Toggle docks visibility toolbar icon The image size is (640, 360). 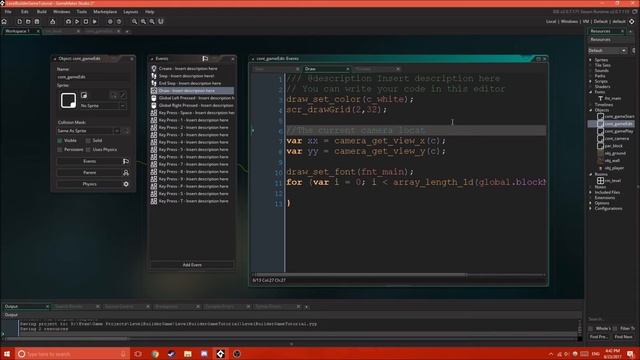[161, 22]
